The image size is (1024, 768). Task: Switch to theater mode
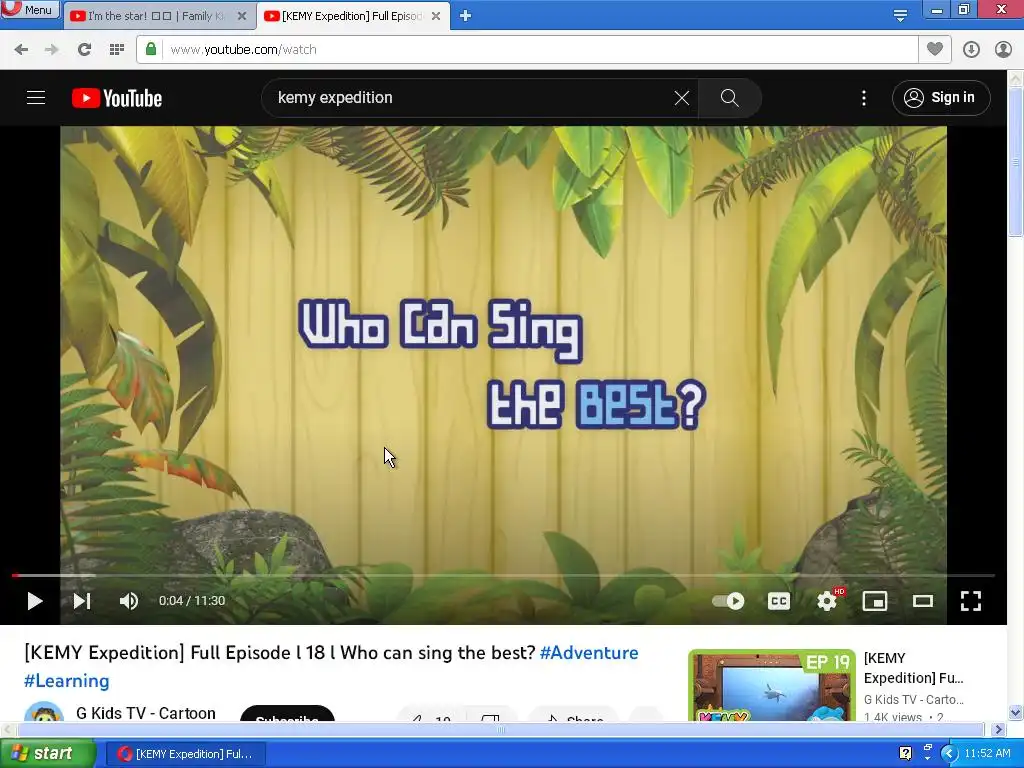click(923, 601)
